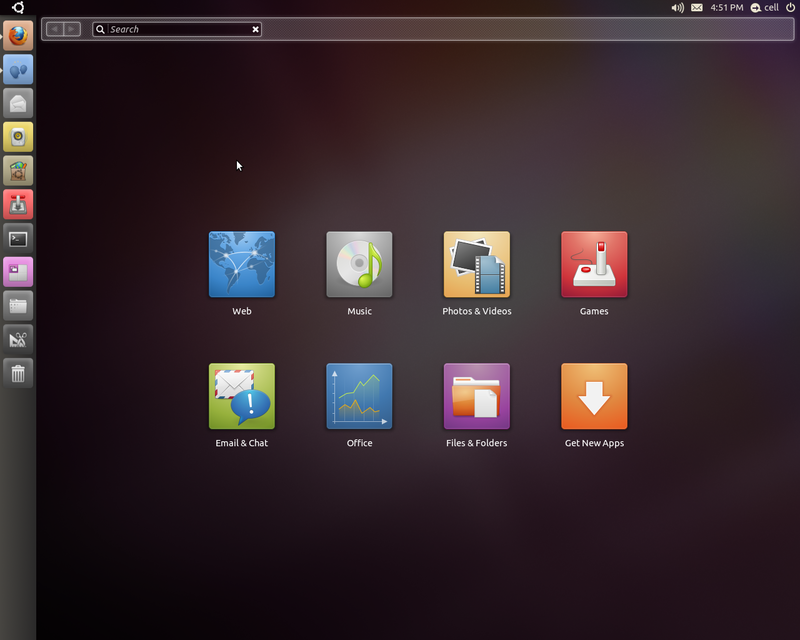
Task: Open the gray file manager launcher icon
Action: 18,305
